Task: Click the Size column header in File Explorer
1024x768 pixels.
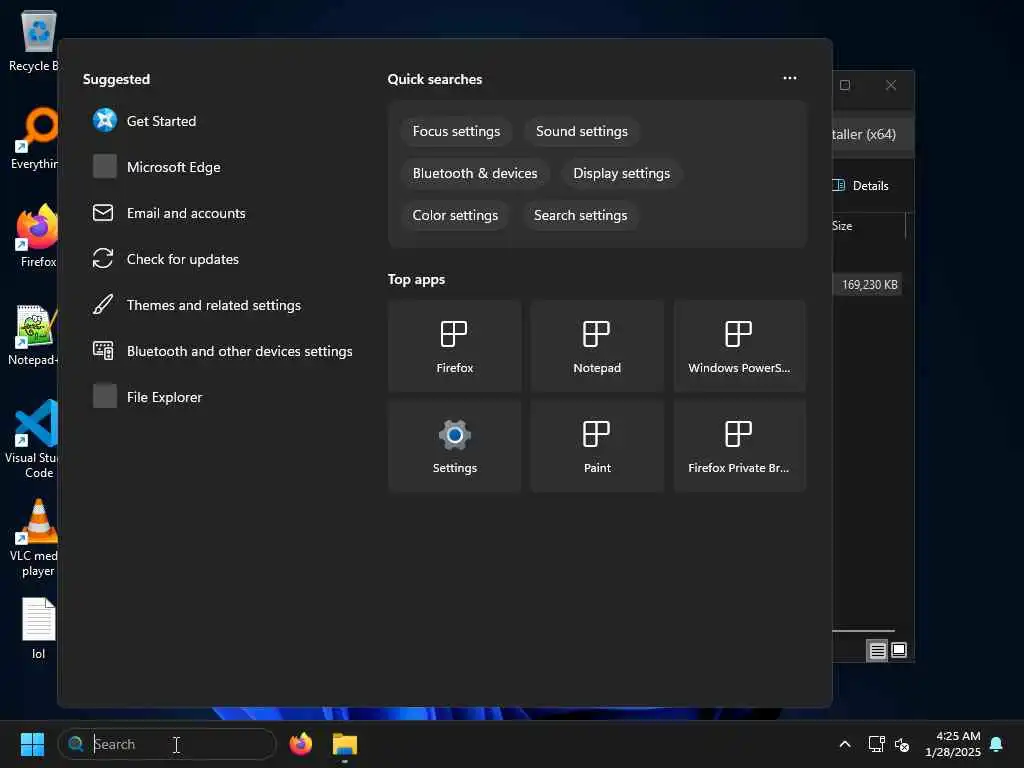Action: [x=867, y=226]
